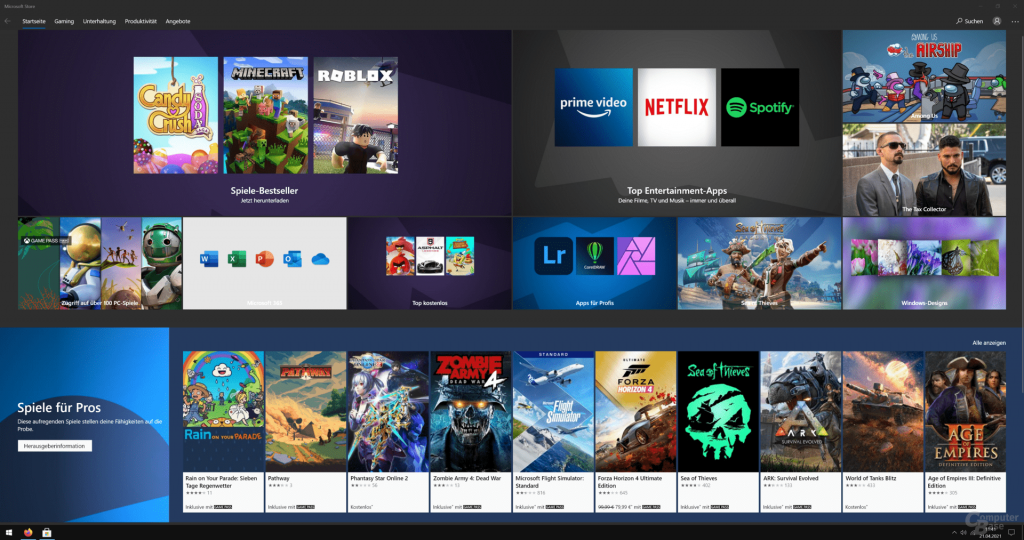Click the Affinity Photo icon

pos(636,256)
